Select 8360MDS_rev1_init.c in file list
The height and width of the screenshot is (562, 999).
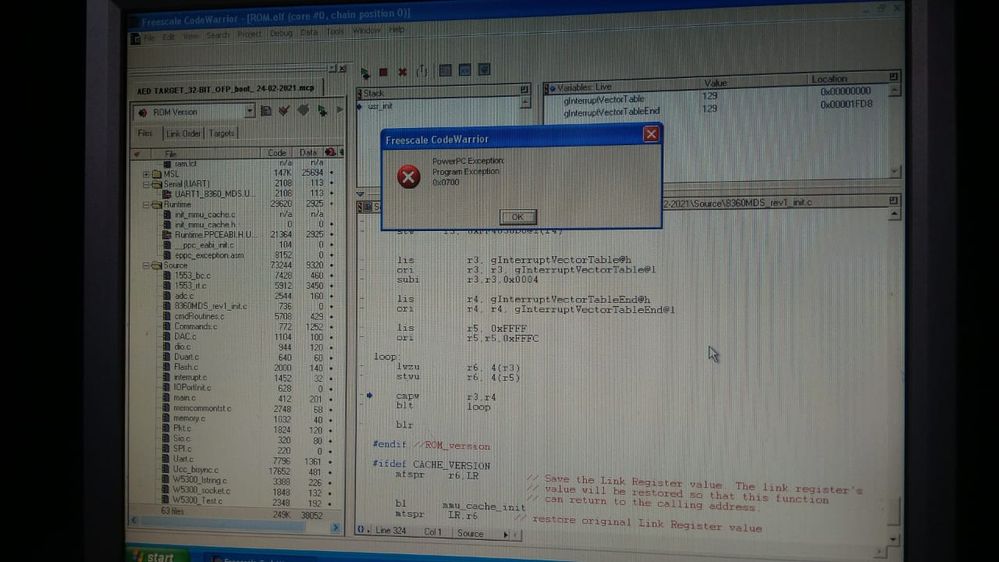[x=210, y=306]
